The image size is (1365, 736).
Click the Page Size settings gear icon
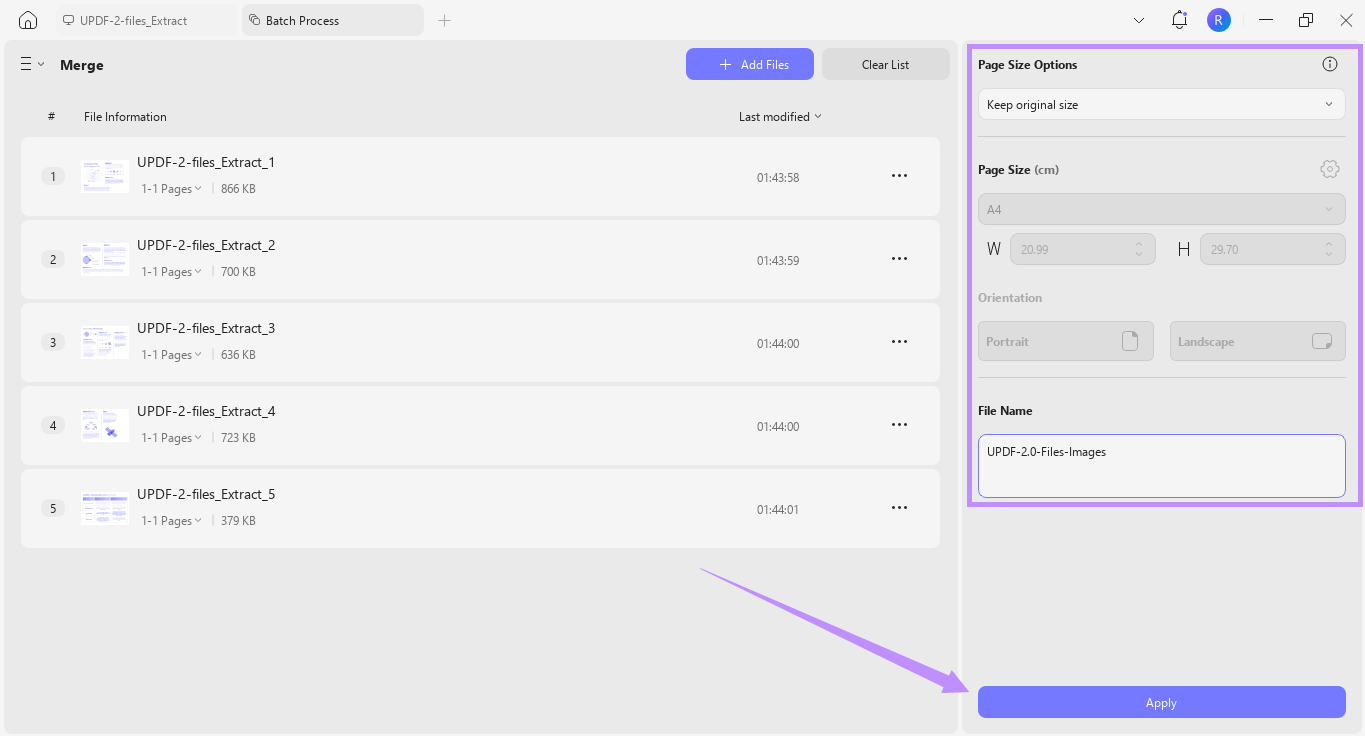pos(1330,168)
